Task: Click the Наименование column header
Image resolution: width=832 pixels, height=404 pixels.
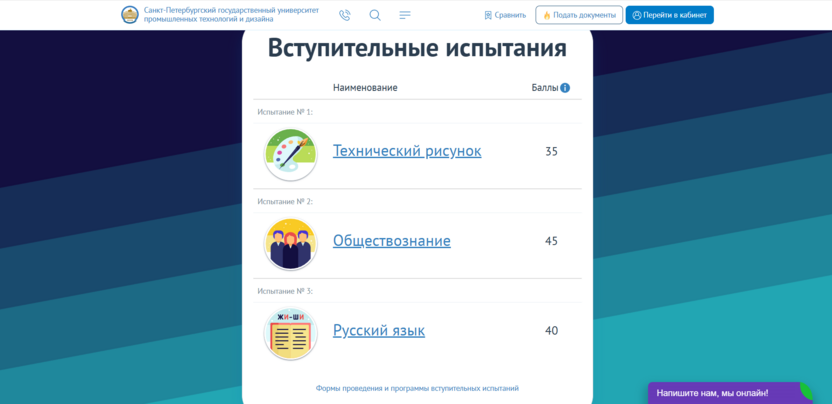Action: coord(365,88)
